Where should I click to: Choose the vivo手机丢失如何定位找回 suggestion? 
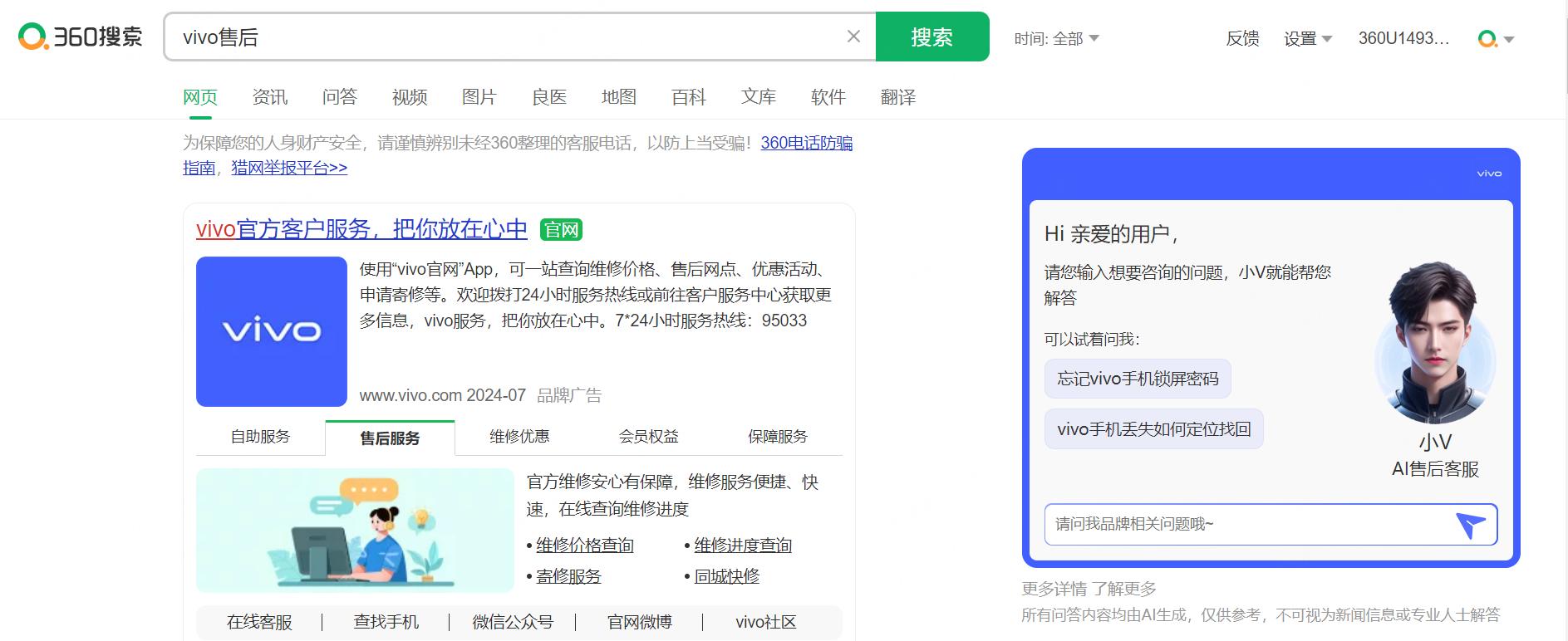(x=1154, y=429)
